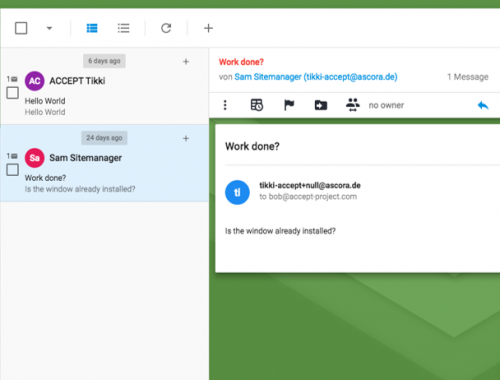
Task: Click the blue ti sender avatar
Action: 237,193
